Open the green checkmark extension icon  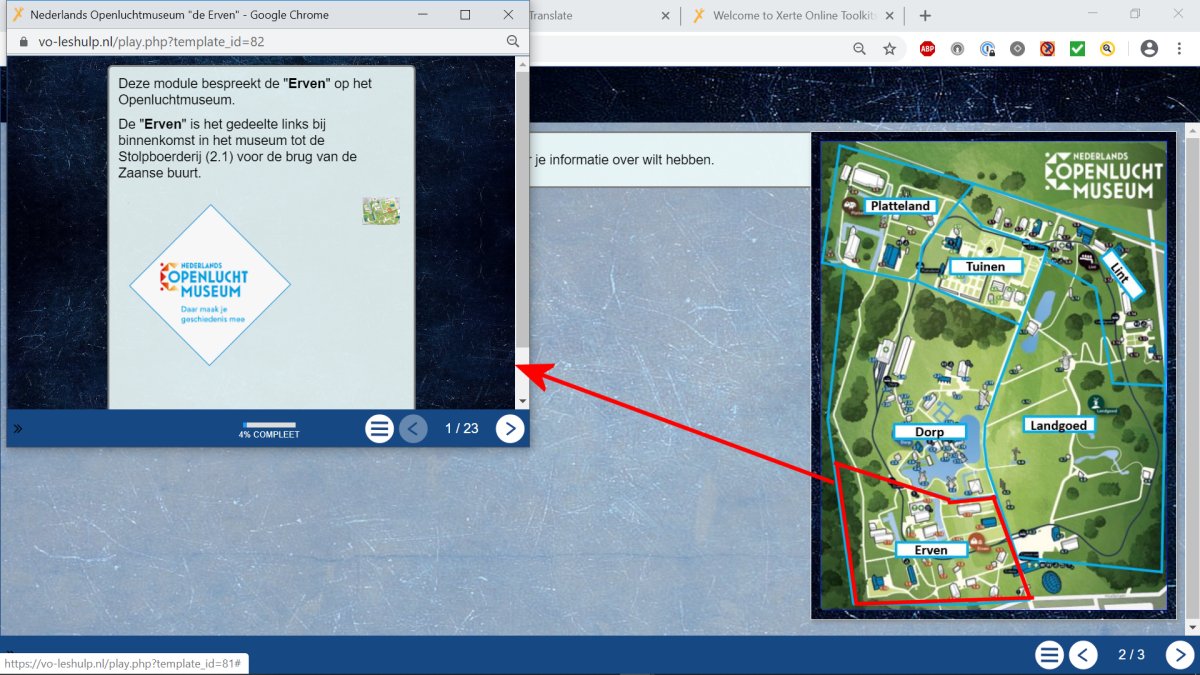(x=1077, y=48)
